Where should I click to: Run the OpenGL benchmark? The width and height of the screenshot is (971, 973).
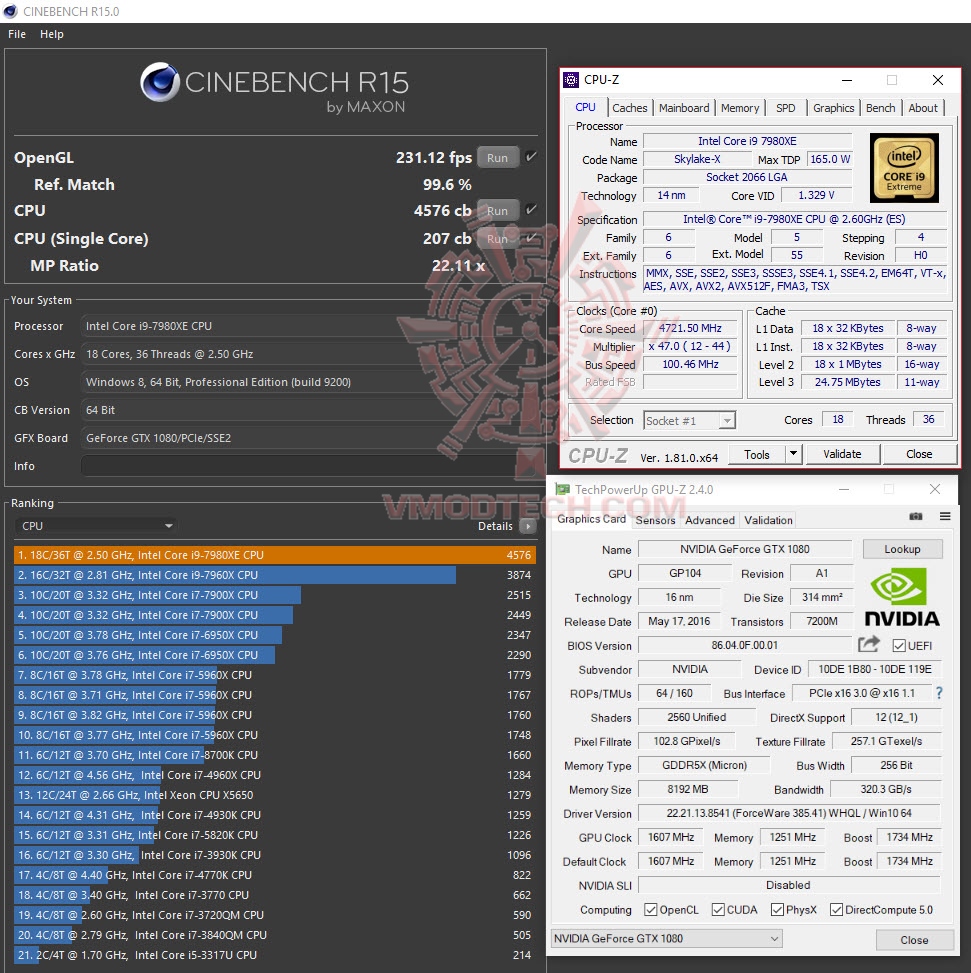tap(498, 158)
